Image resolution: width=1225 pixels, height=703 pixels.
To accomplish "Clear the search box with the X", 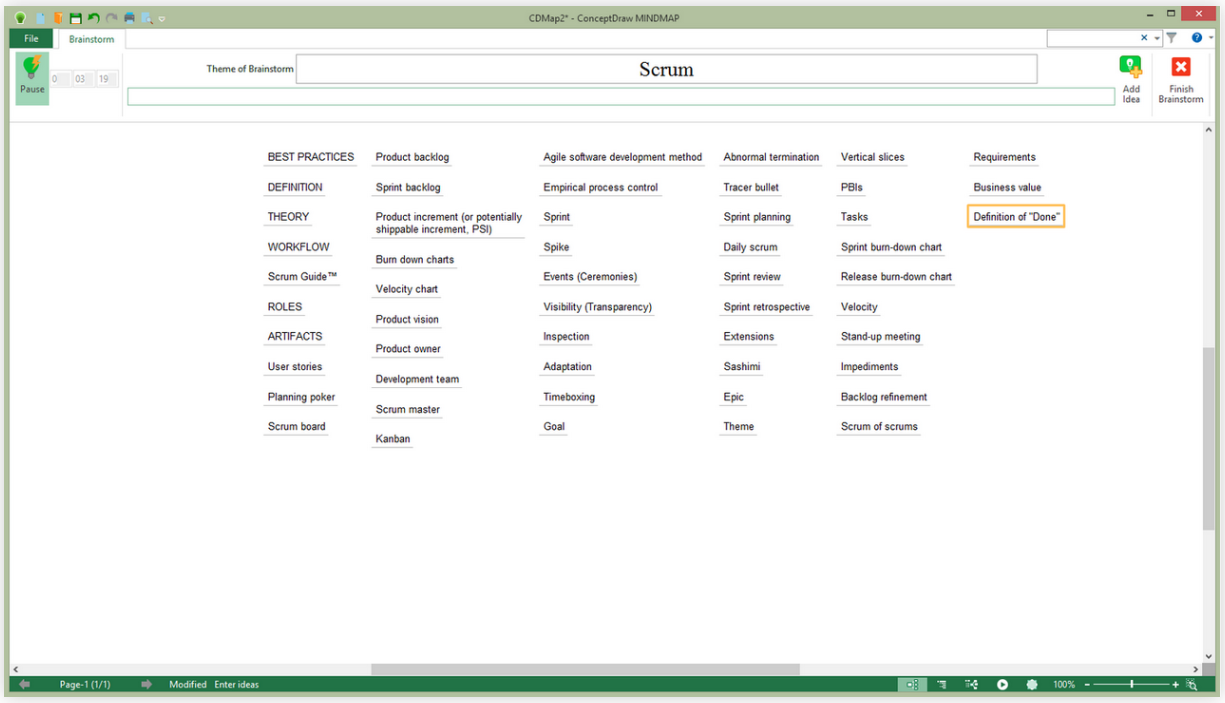I will [1145, 38].
